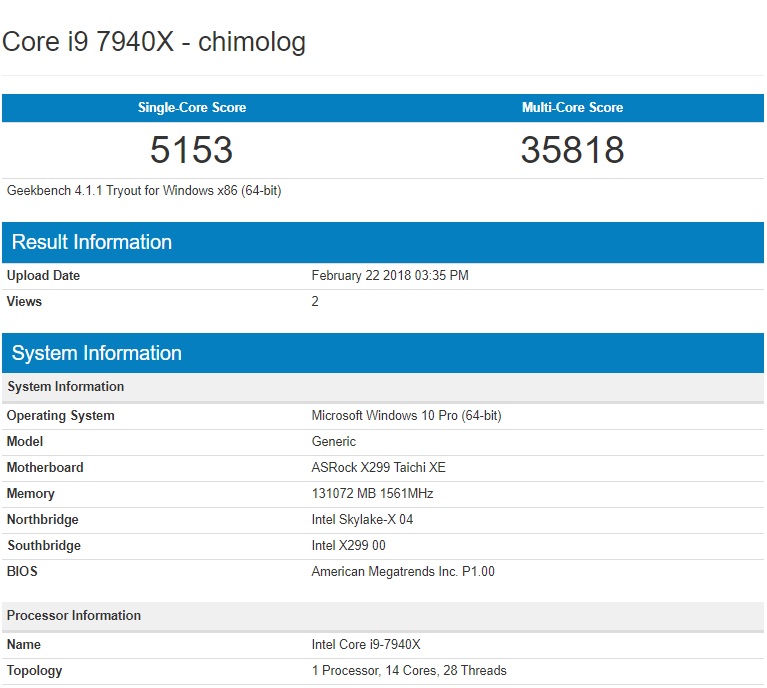Click the Views count value 2

point(315,301)
